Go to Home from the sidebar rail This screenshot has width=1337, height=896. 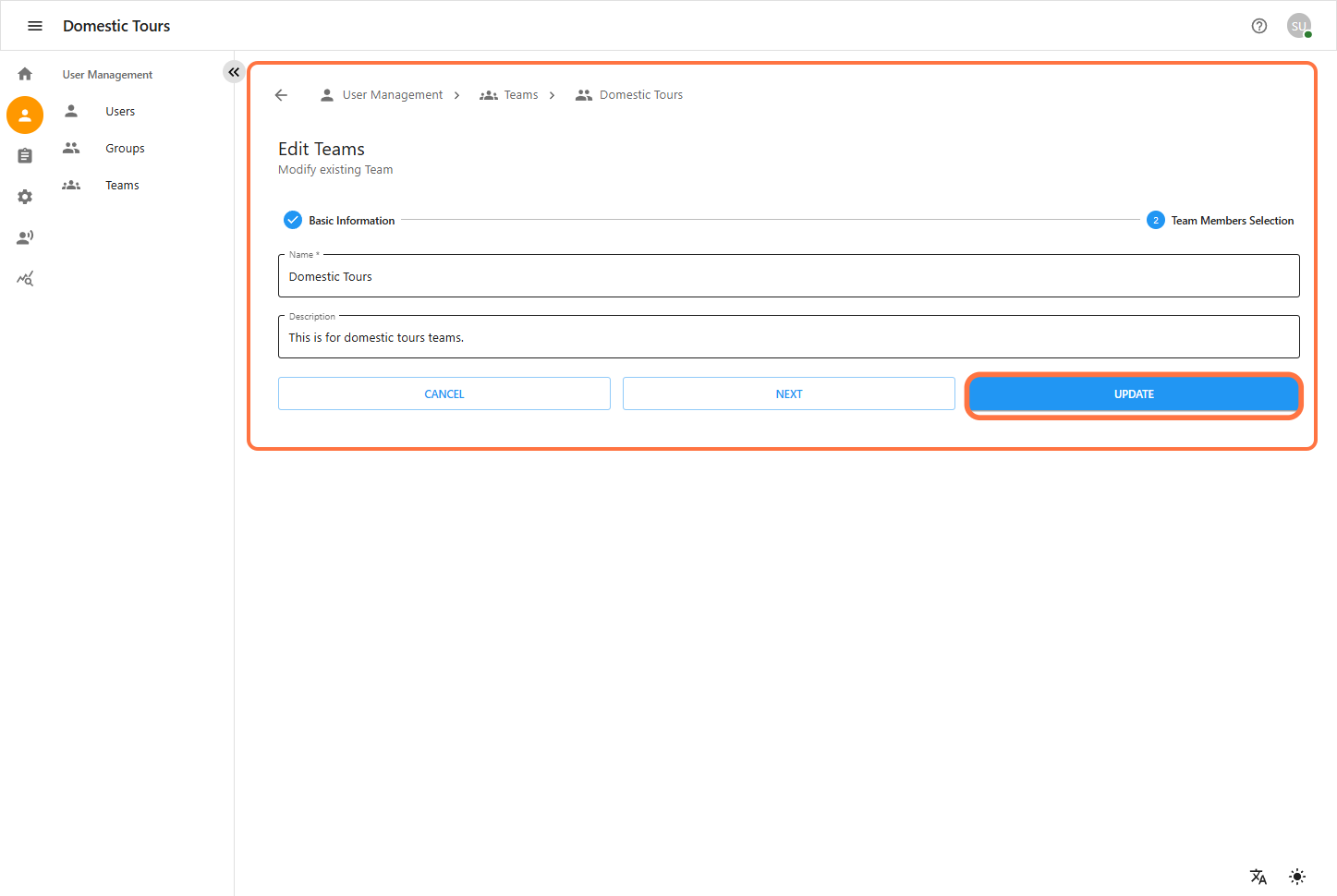click(x=25, y=74)
